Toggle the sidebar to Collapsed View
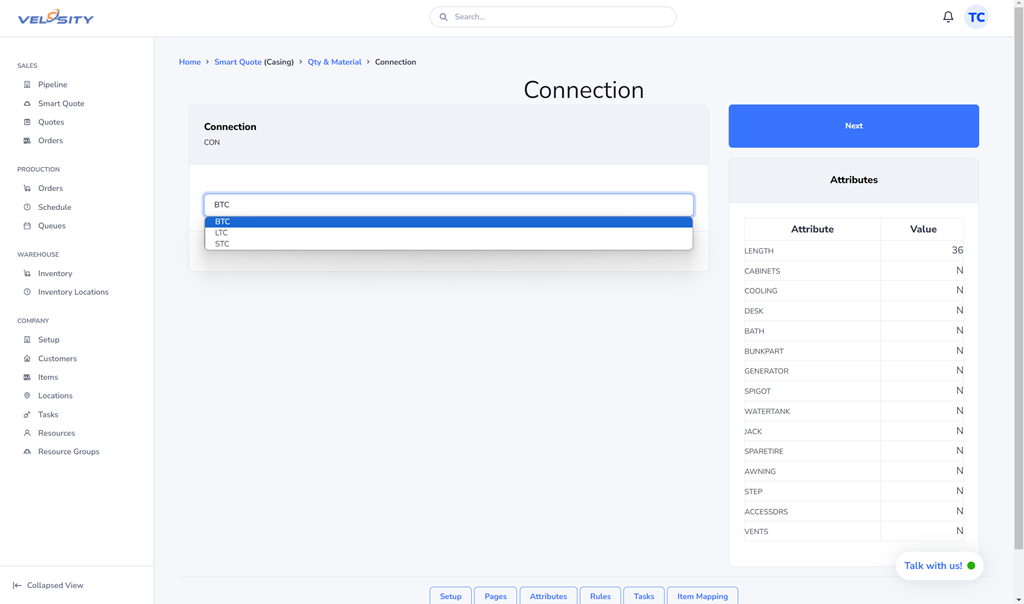 [48, 585]
